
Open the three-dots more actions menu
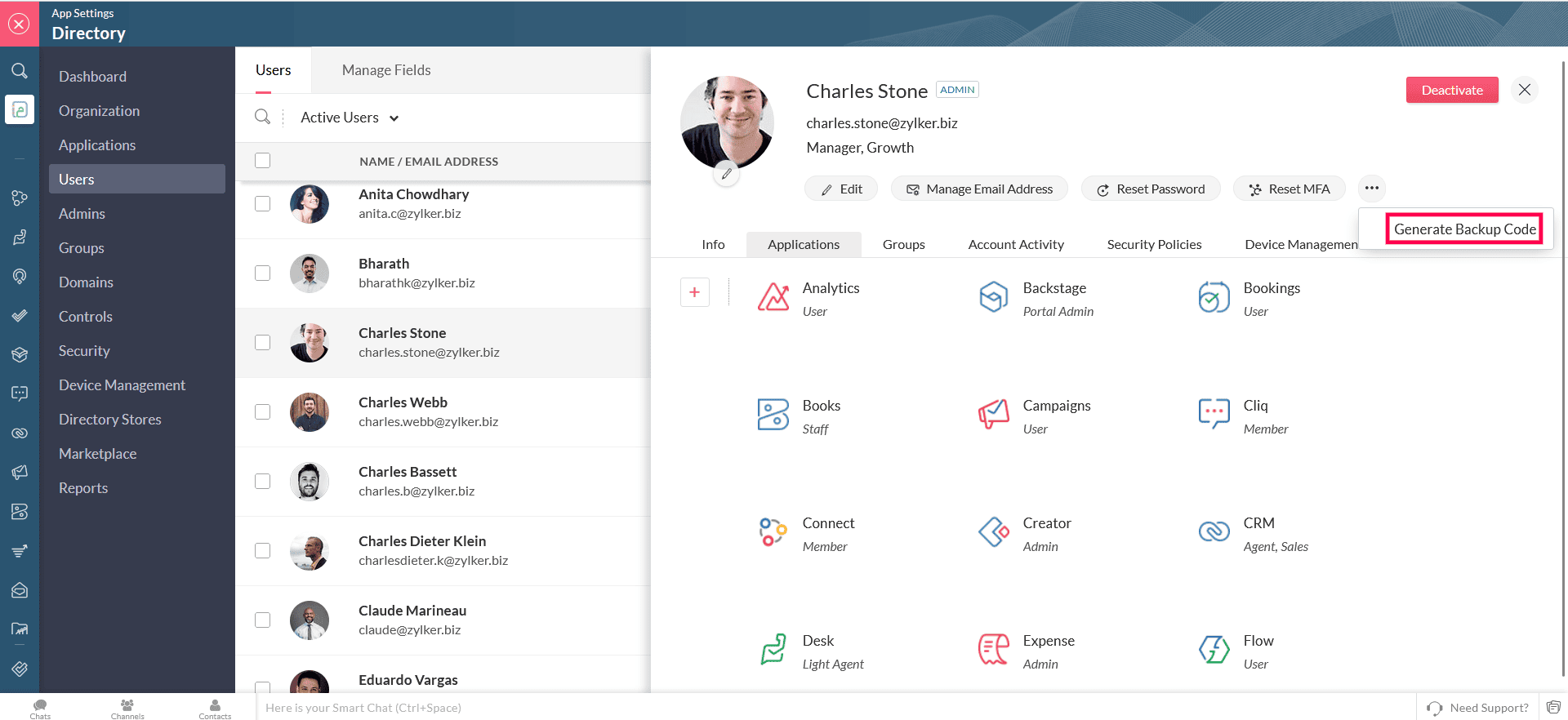coord(1372,189)
